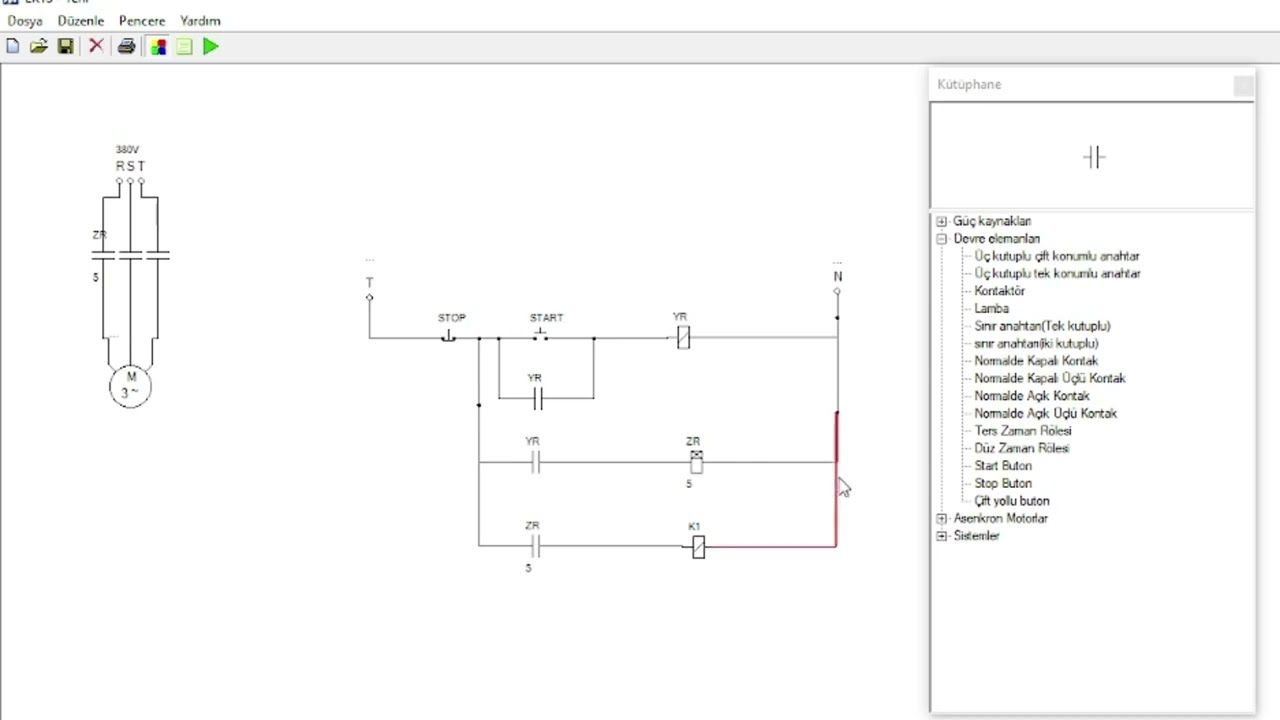Viewport: 1280px width, 720px height.
Task: Choose Start Buton from the library
Action: pos(1003,466)
